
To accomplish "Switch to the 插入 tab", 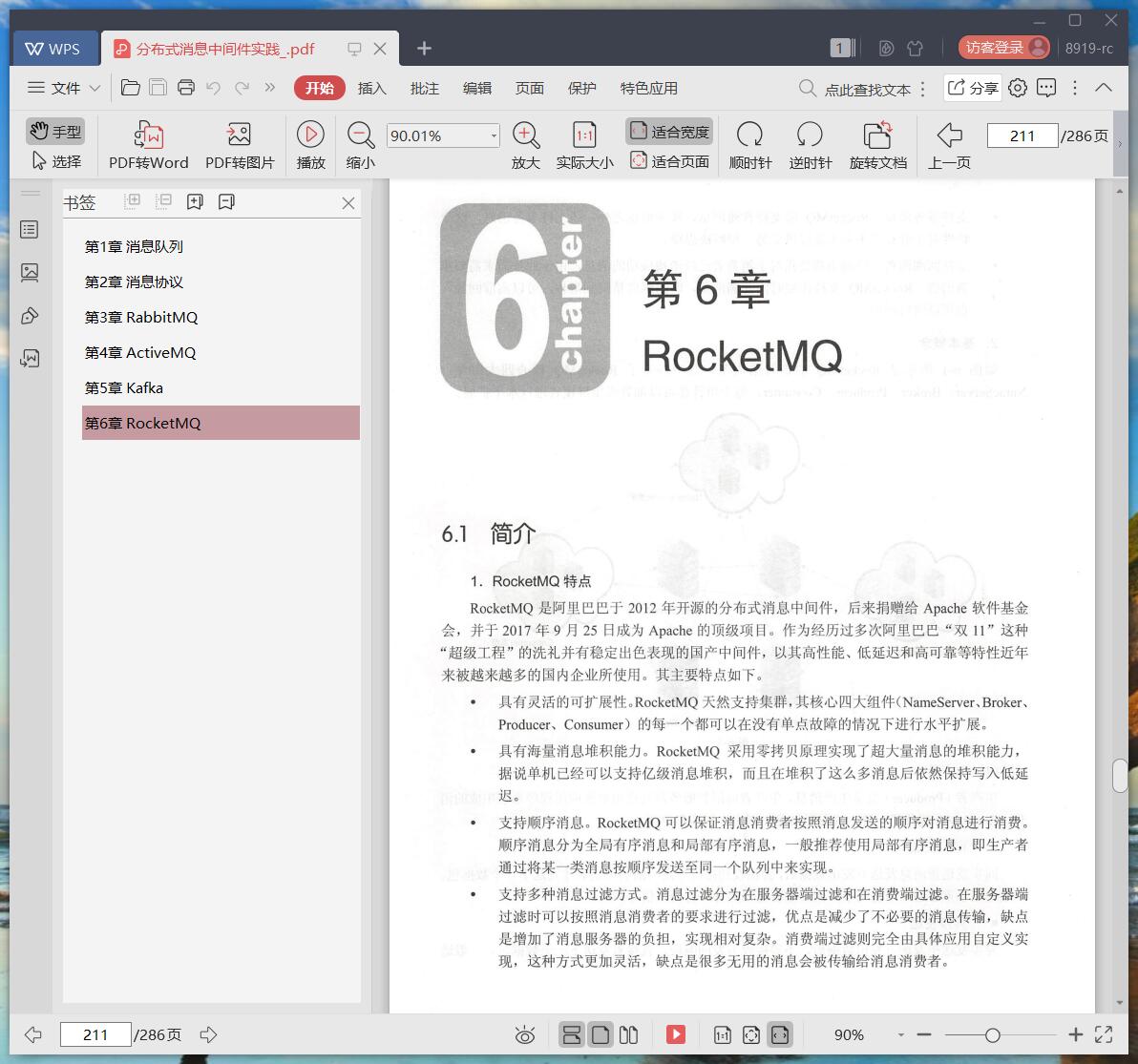I will [371, 89].
